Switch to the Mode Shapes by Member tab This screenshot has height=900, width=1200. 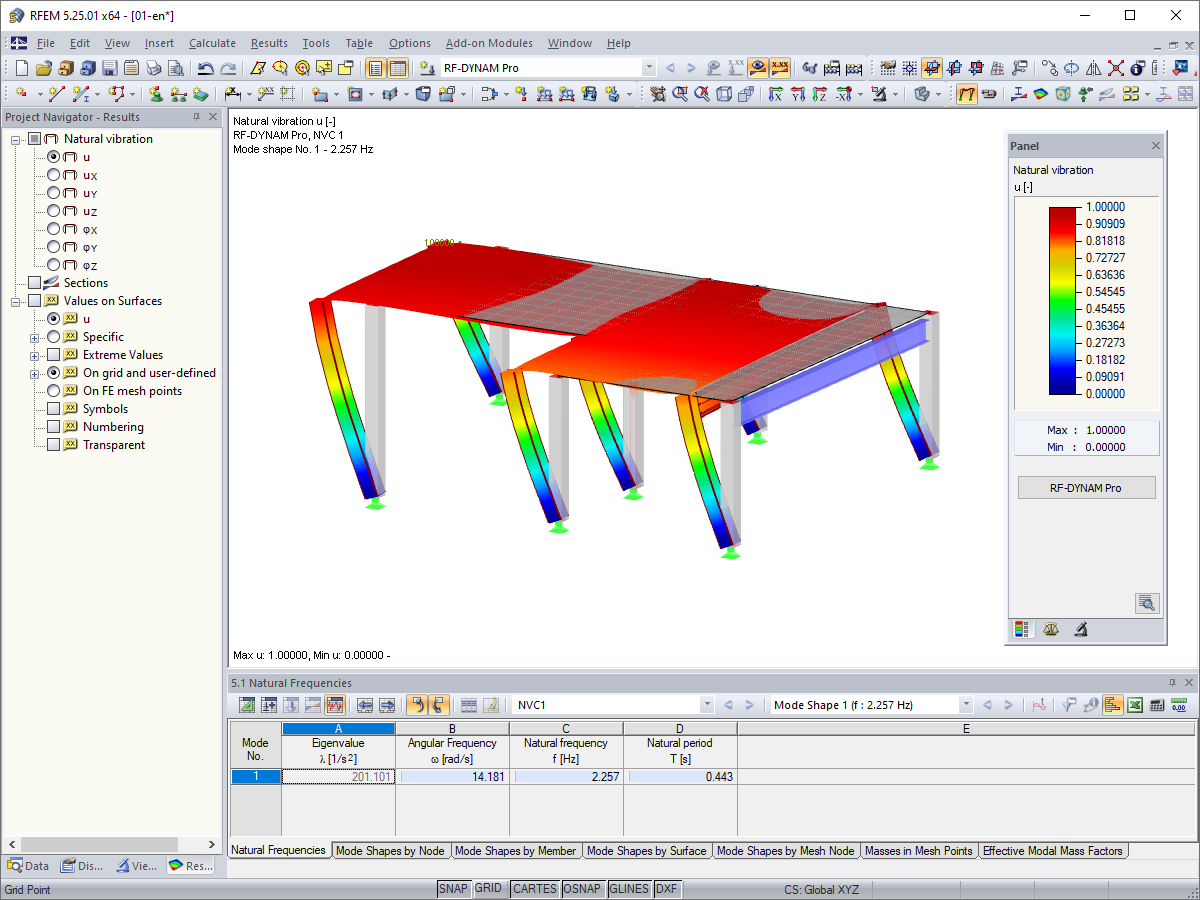pyautogui.click(x=516, y=850)
